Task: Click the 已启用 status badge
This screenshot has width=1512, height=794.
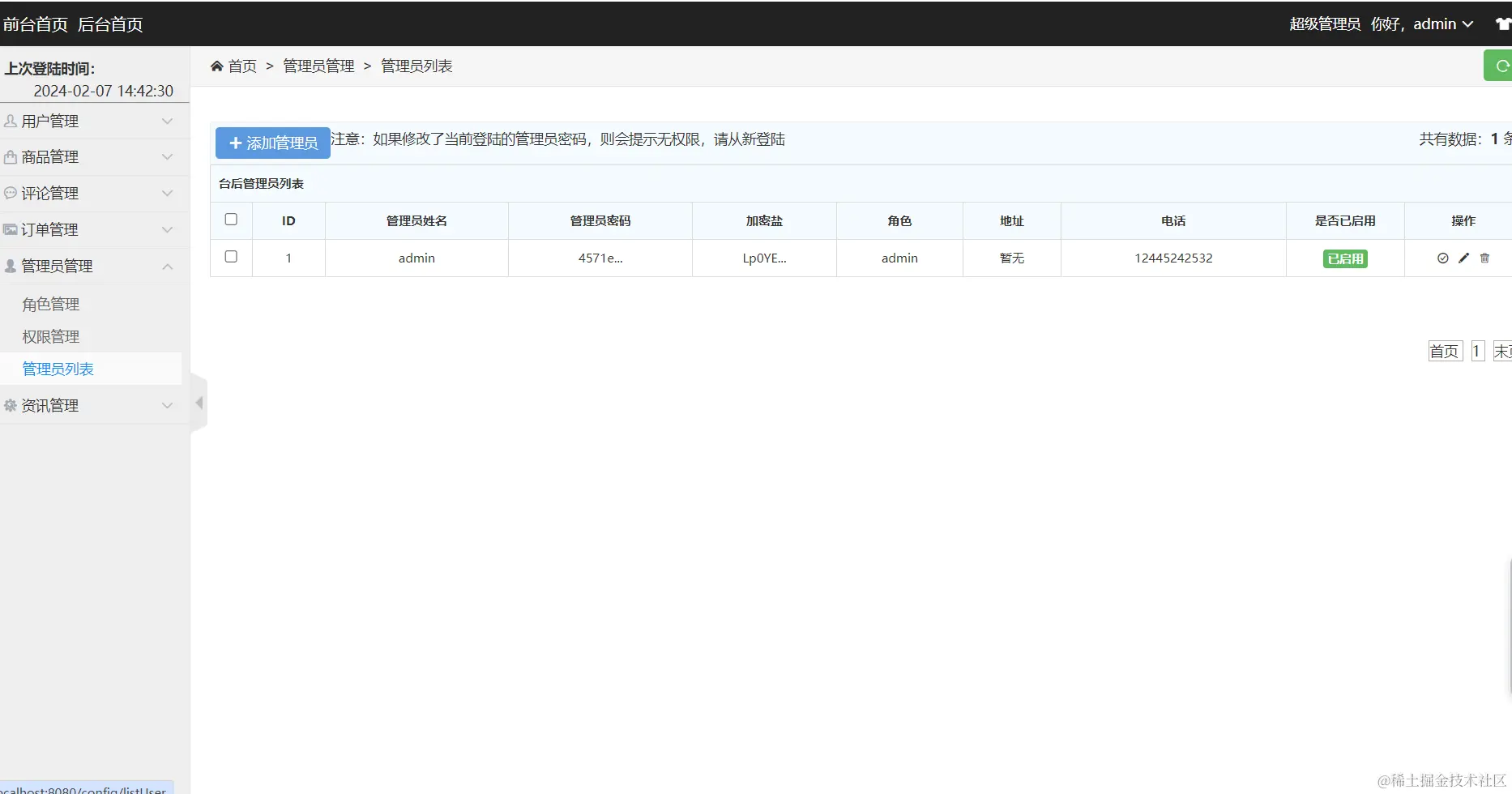Action: click(x=1345, y=259)
